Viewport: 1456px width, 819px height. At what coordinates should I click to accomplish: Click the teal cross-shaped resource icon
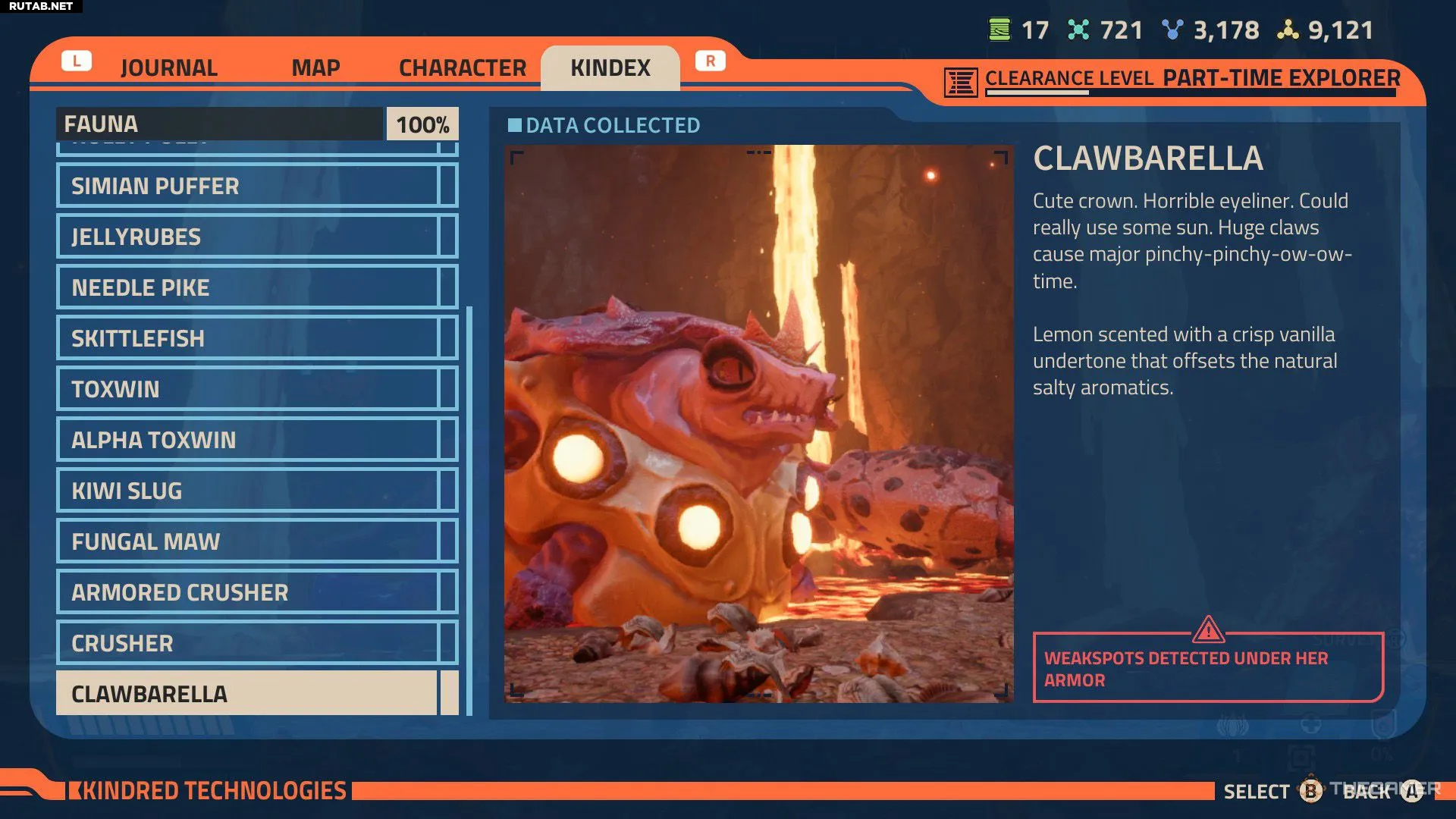pos(1078,30)
